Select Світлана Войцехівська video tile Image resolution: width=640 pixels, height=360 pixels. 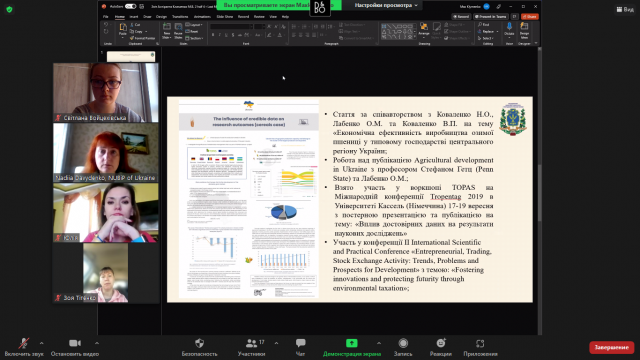[x=106, y=93]
